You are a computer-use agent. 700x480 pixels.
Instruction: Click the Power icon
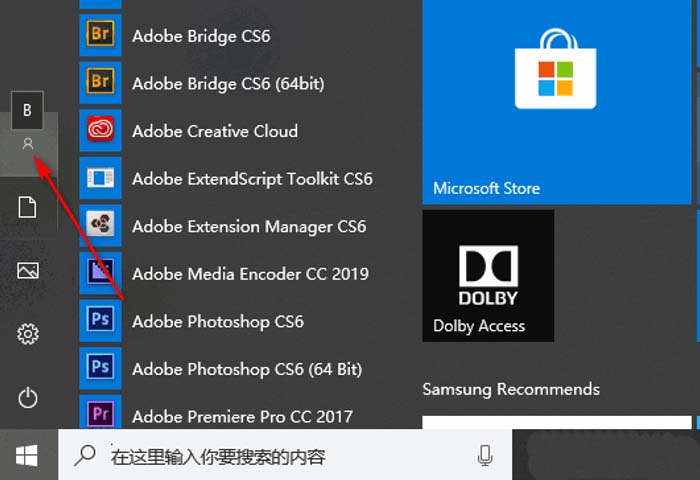point(28,398)
